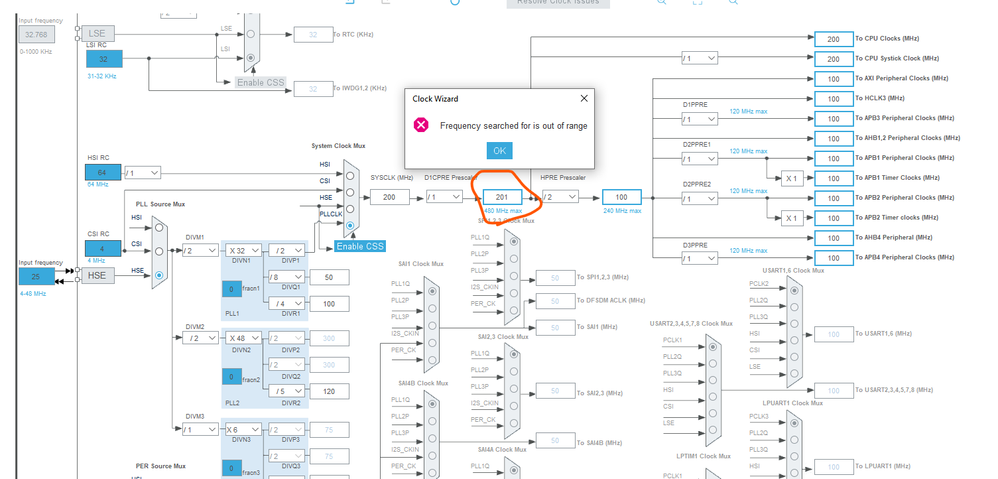This screenshot has width=998, height=479.
Task: Click the APB1 timer X 1 multiplier box
Action: (x=791, y=178)
